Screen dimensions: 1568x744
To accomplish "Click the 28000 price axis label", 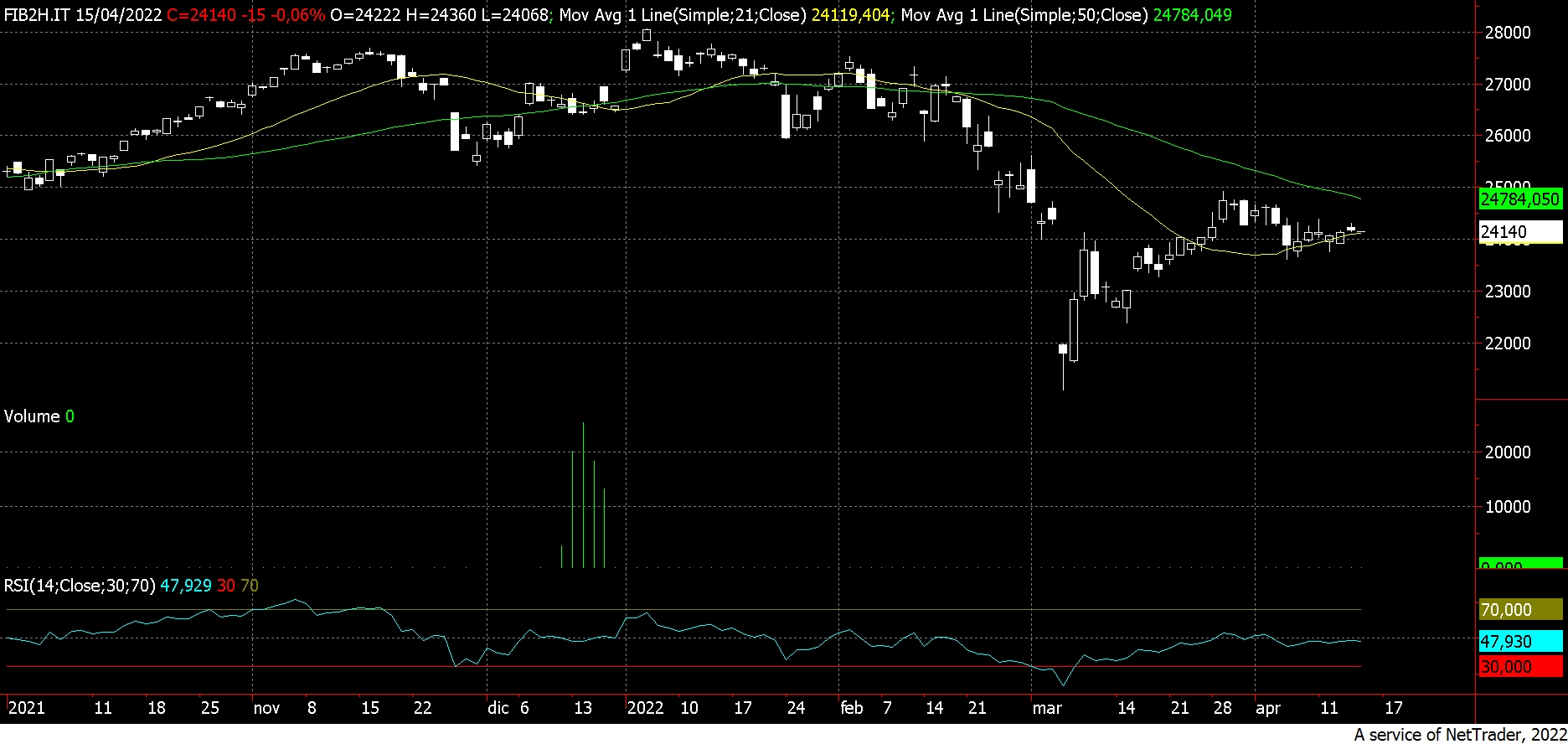I will [1507, 33].
